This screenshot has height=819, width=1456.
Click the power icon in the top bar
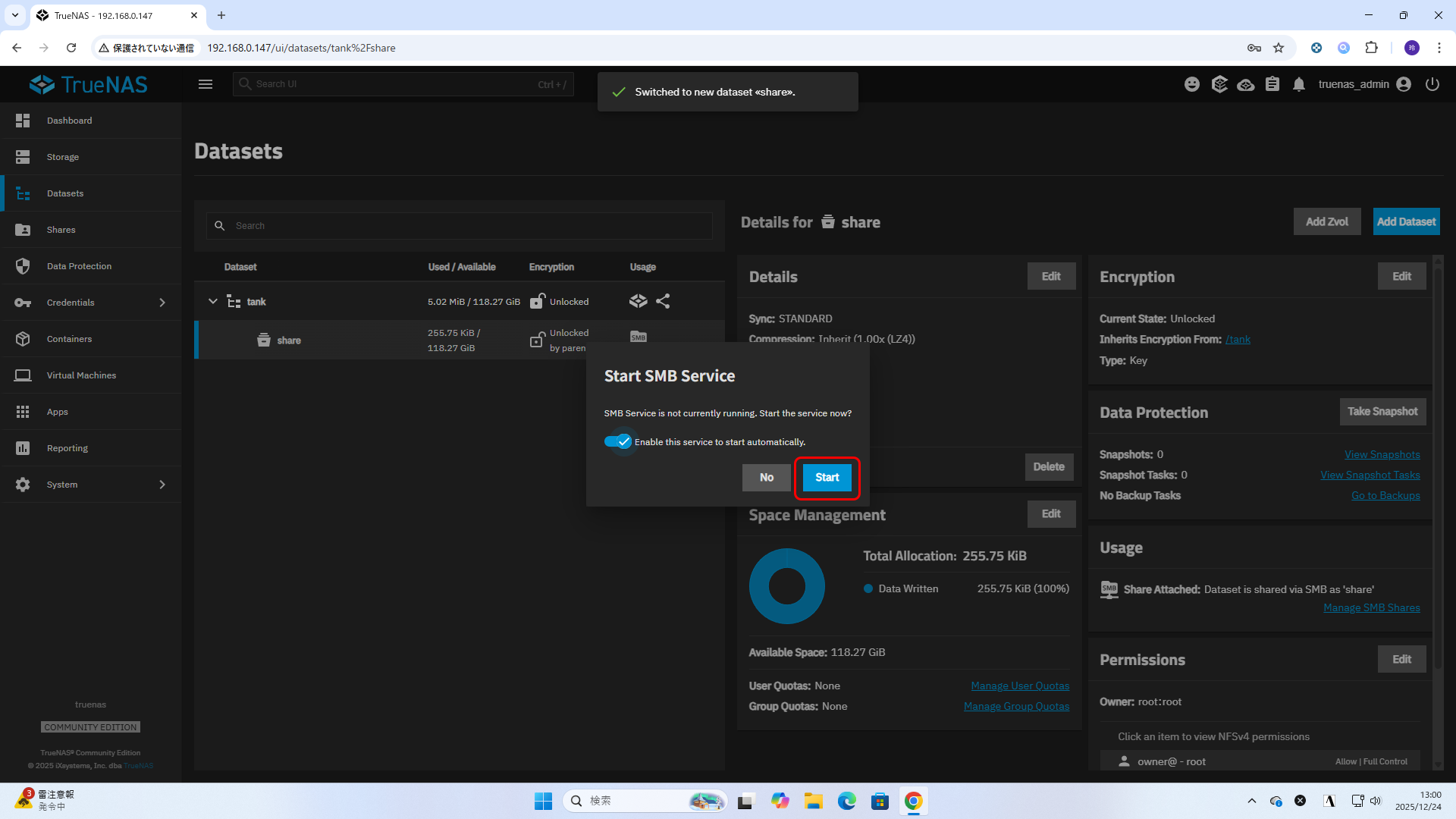[x=1432, y=84]
